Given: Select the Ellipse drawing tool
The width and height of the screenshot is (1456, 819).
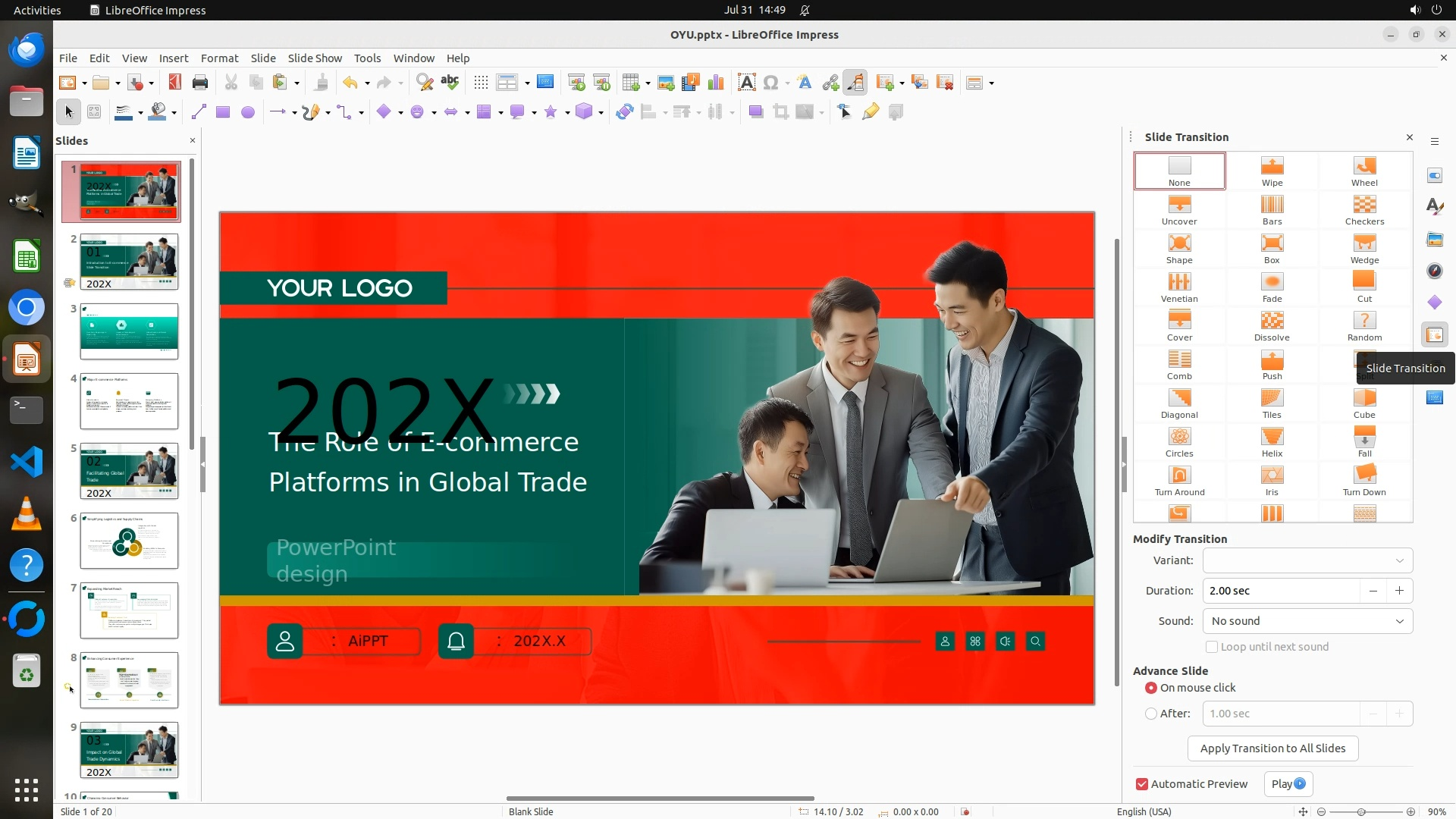Looking at the screenshot, I should click(248, 112).
